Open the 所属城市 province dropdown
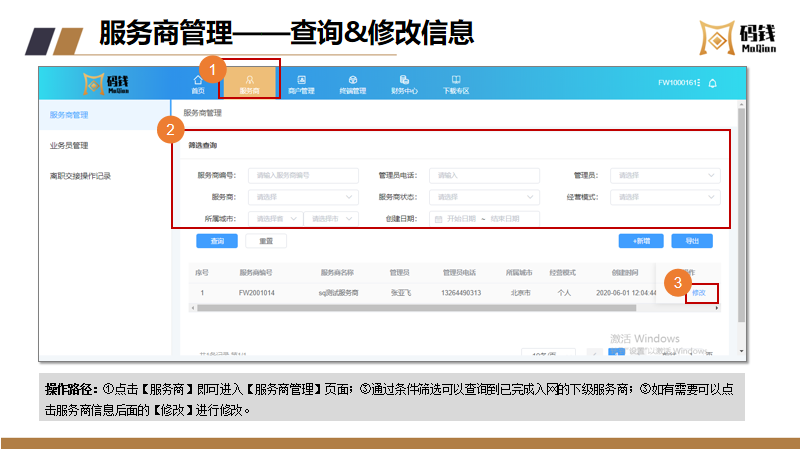 pos(273,218)
